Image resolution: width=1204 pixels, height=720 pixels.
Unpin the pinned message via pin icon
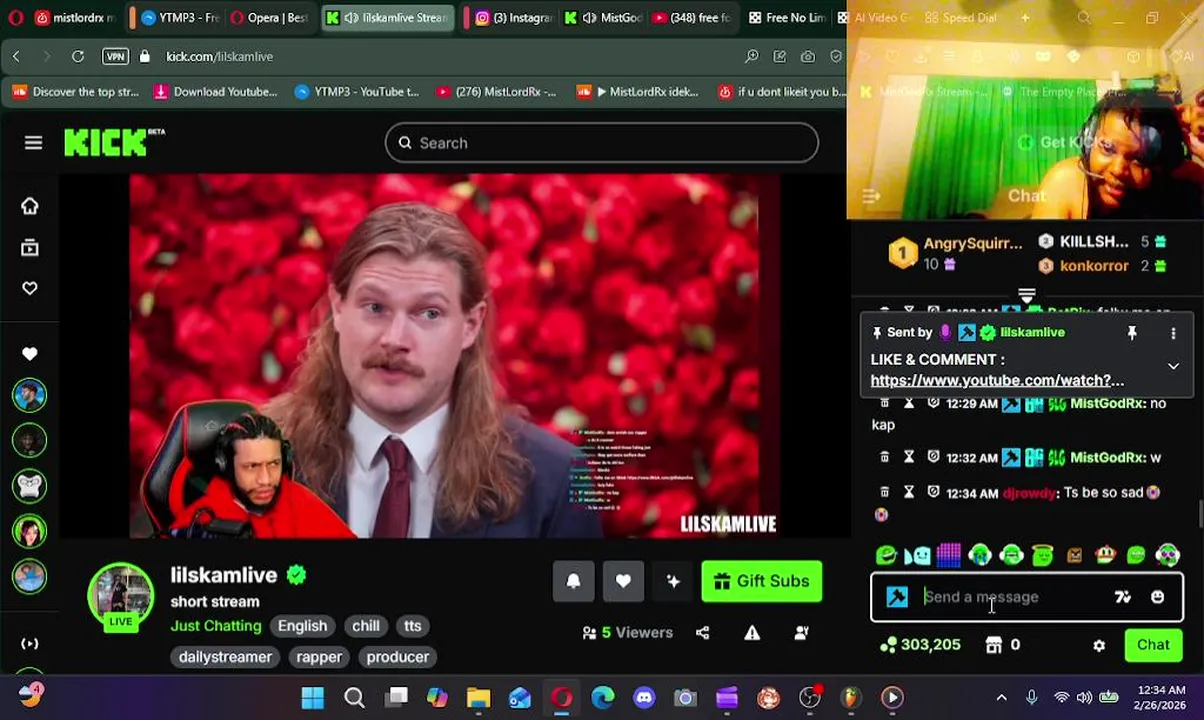pos(1132,333)
